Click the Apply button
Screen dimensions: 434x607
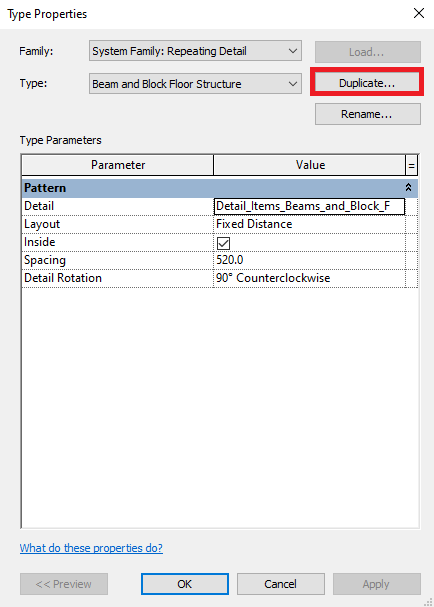pos(376,584)
